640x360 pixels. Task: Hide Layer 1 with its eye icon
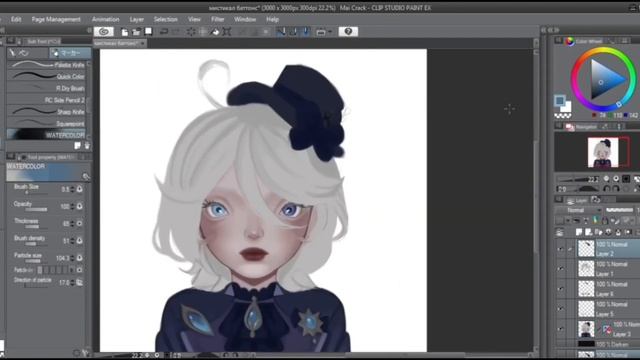(x=560, y=269)
